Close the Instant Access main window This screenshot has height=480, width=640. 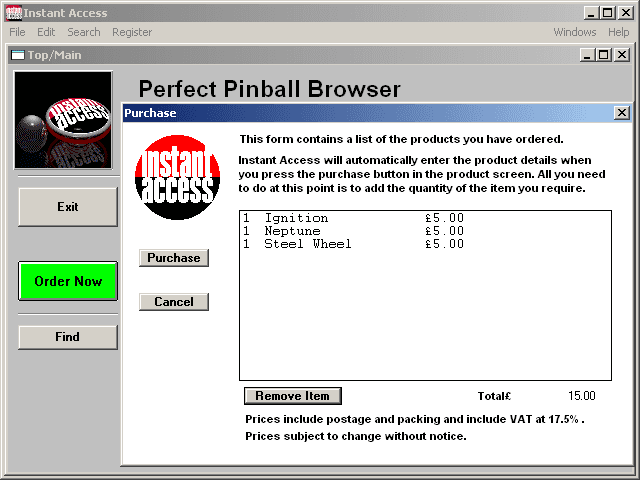click(625, 13)
